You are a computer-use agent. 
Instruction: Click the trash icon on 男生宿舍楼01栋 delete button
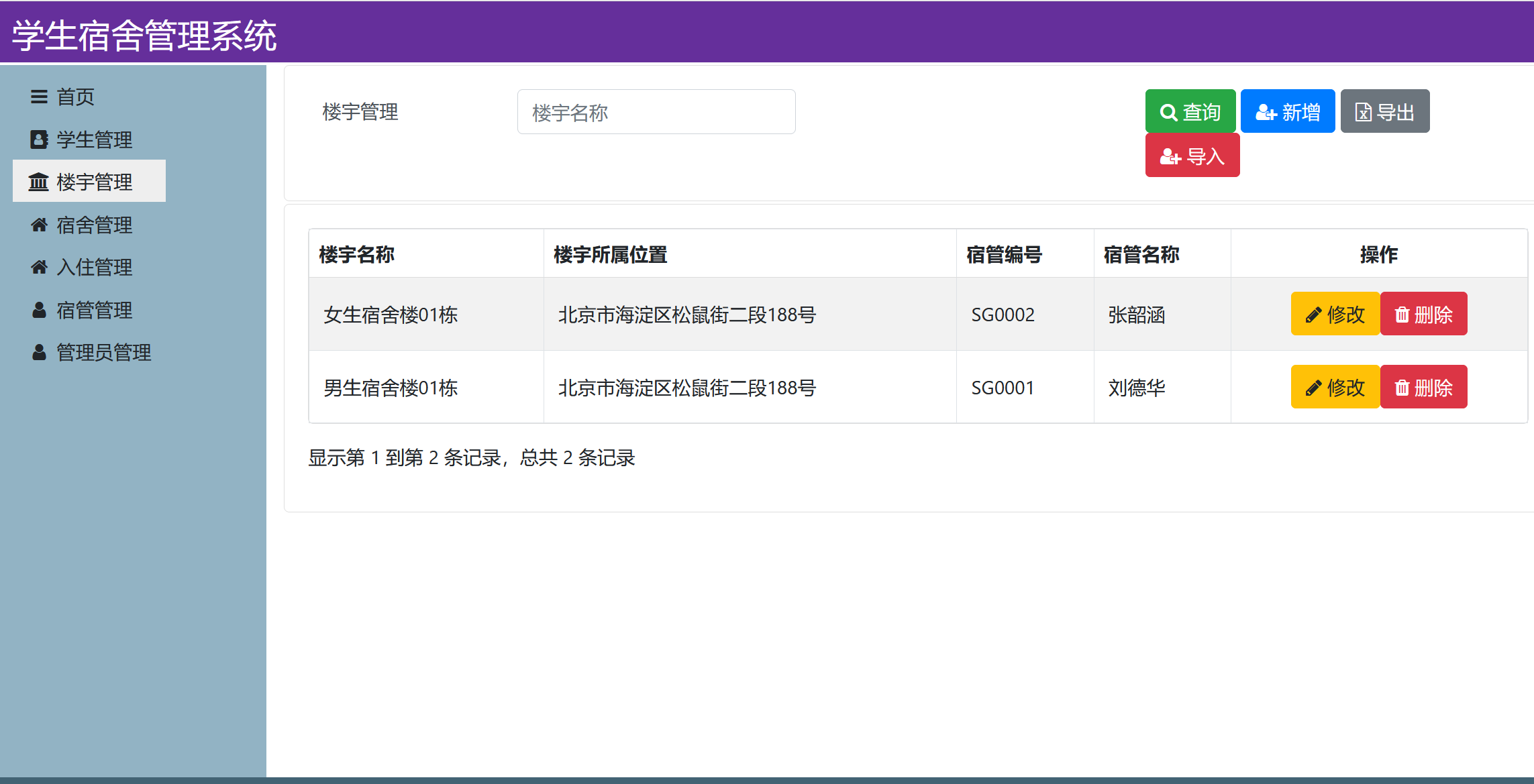1404,387
